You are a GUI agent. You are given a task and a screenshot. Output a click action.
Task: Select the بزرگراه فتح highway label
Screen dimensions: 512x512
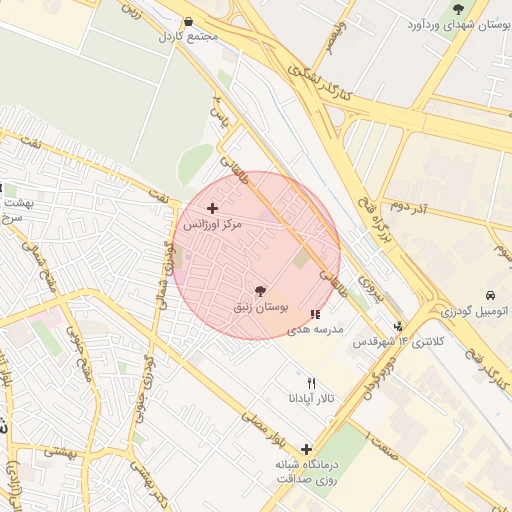[375, 220]
